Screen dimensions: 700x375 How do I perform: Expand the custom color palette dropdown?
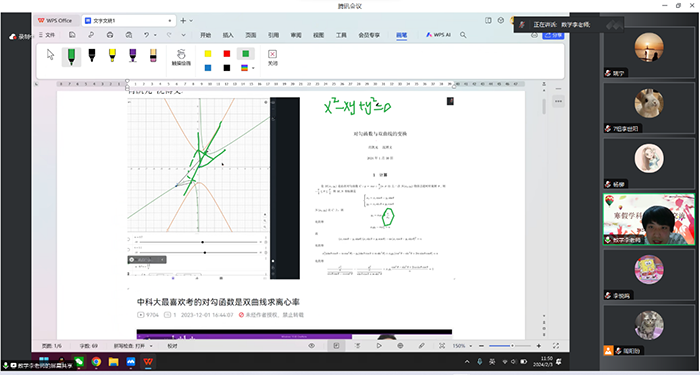coord(254,68)
